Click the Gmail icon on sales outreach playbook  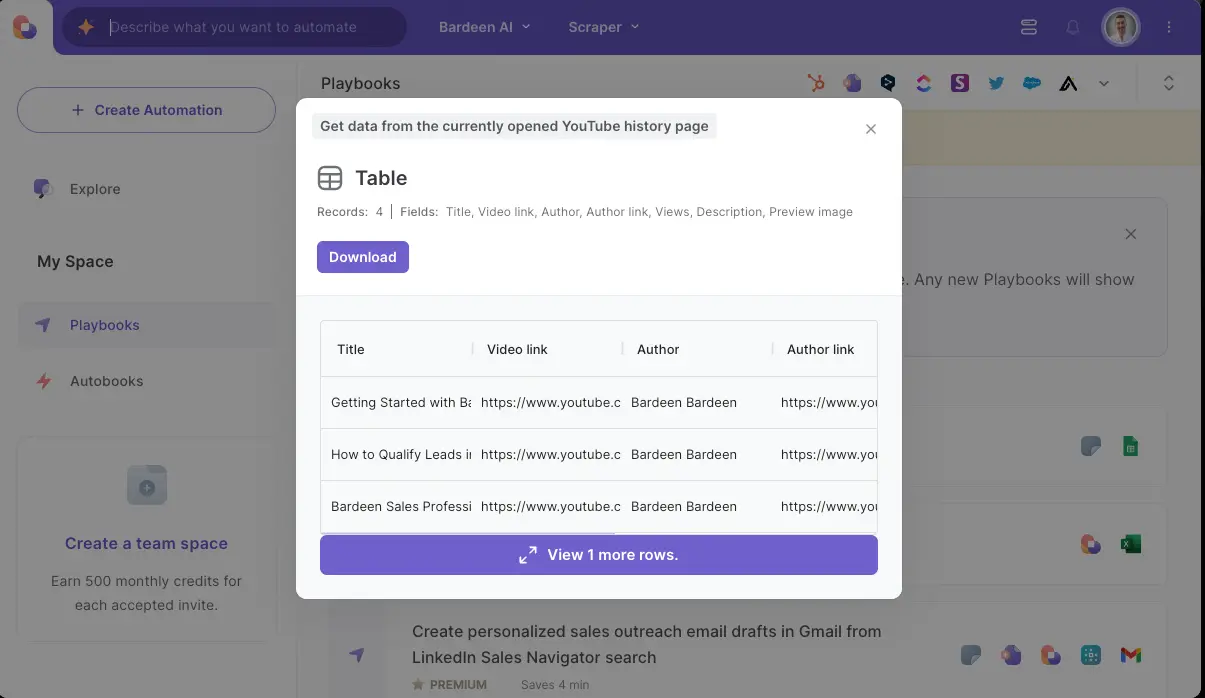point(1131,655)
